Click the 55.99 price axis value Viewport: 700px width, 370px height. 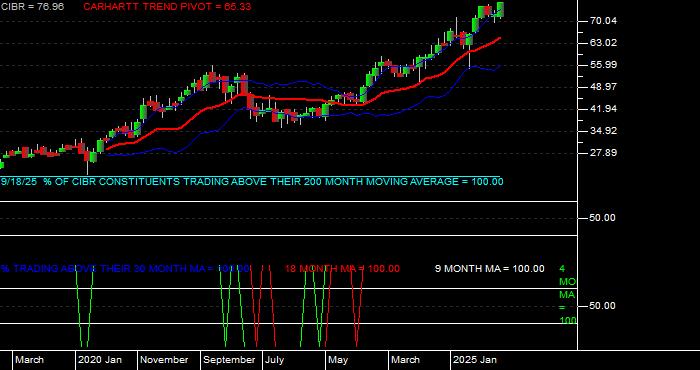(x=603, y=65)
